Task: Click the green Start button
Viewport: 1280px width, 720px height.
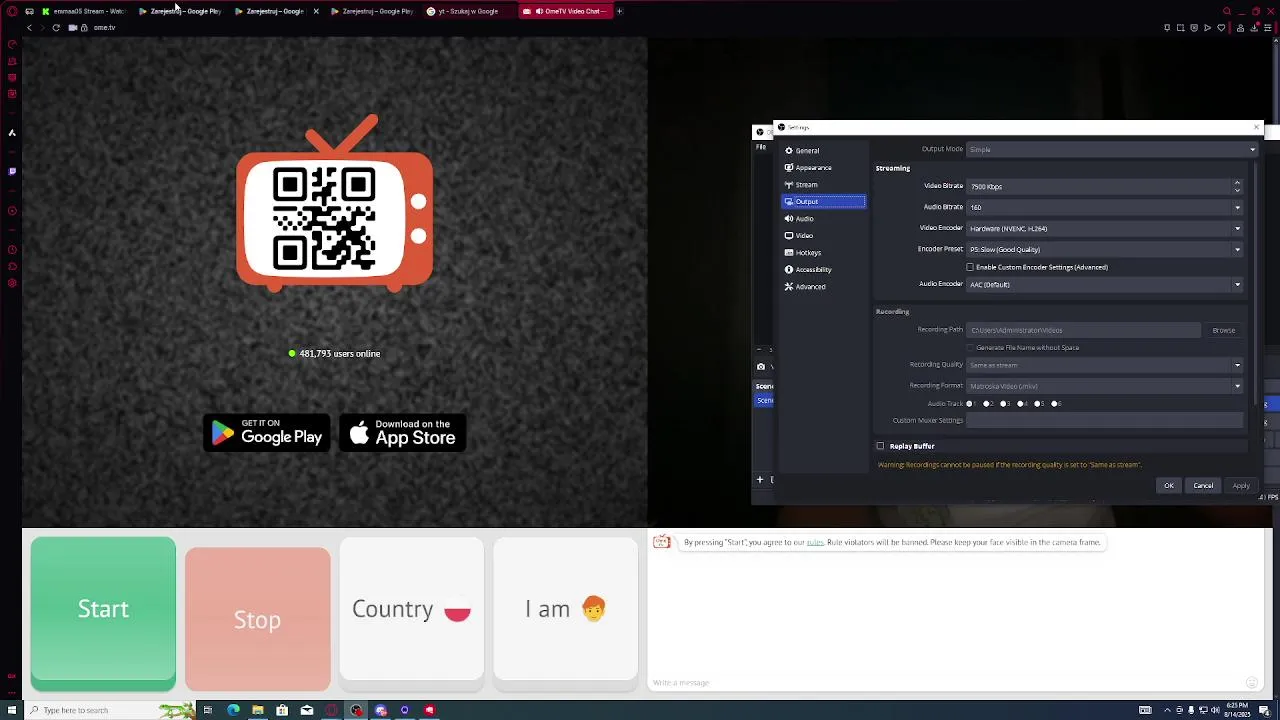Action: (103, 613)
